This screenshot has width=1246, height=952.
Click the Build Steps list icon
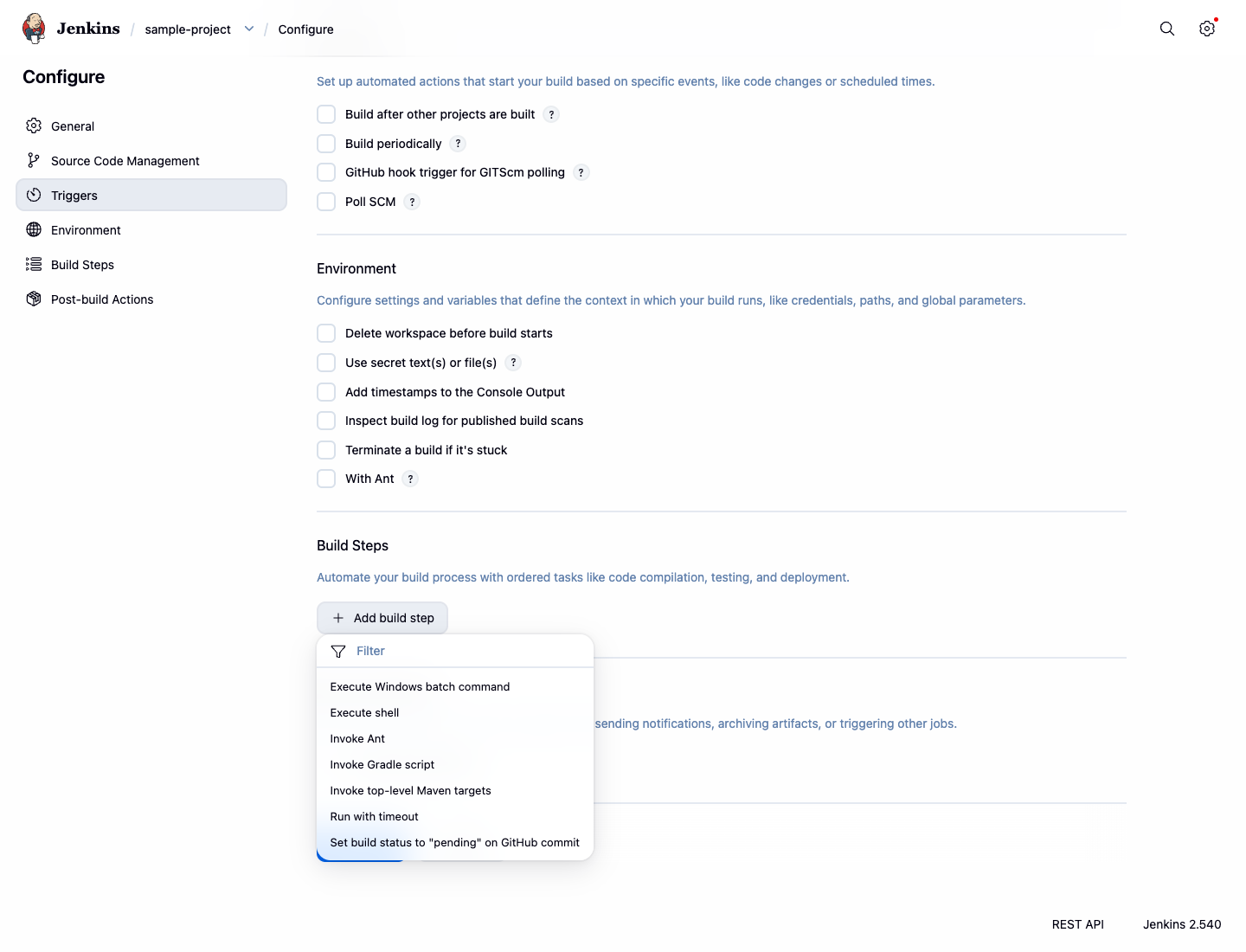pos(34,264)
